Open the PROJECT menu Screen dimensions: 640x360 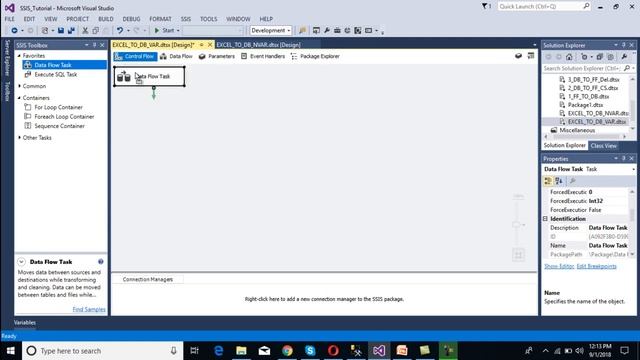78,19
